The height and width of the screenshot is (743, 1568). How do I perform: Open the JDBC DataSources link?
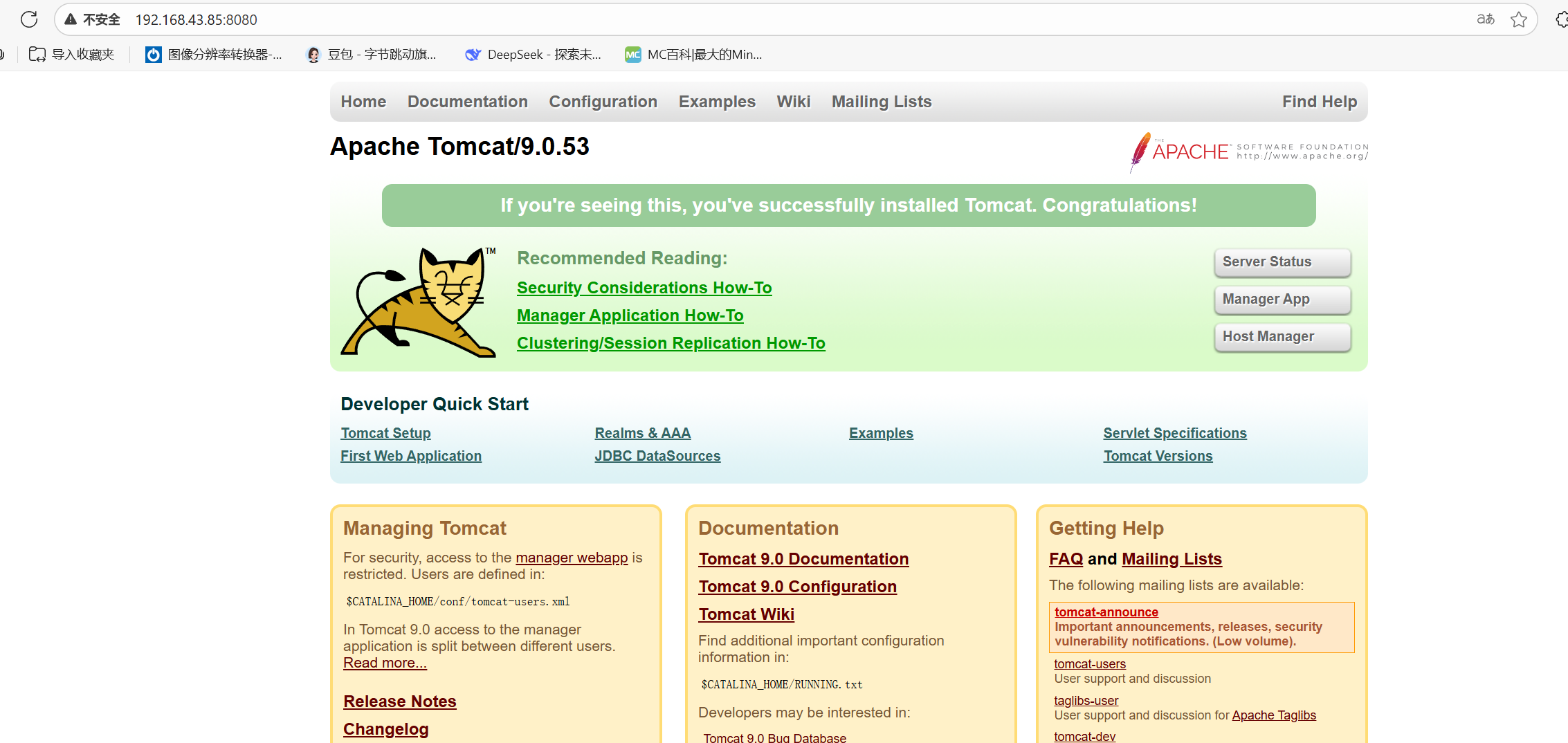click(x=657, y=456)
